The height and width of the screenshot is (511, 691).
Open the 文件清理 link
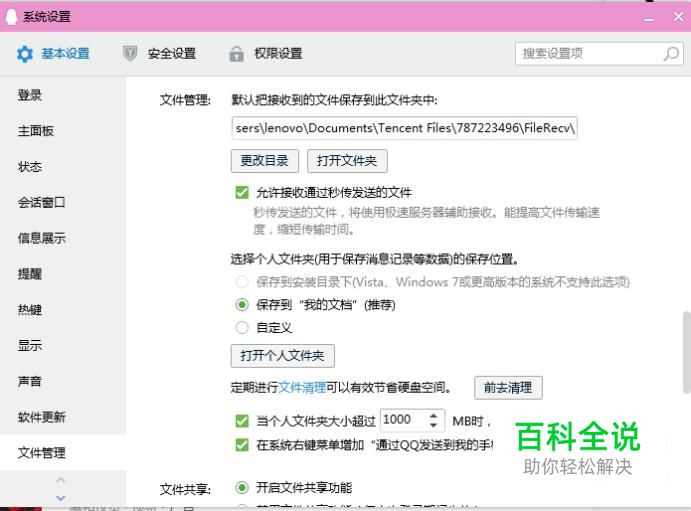302,388
